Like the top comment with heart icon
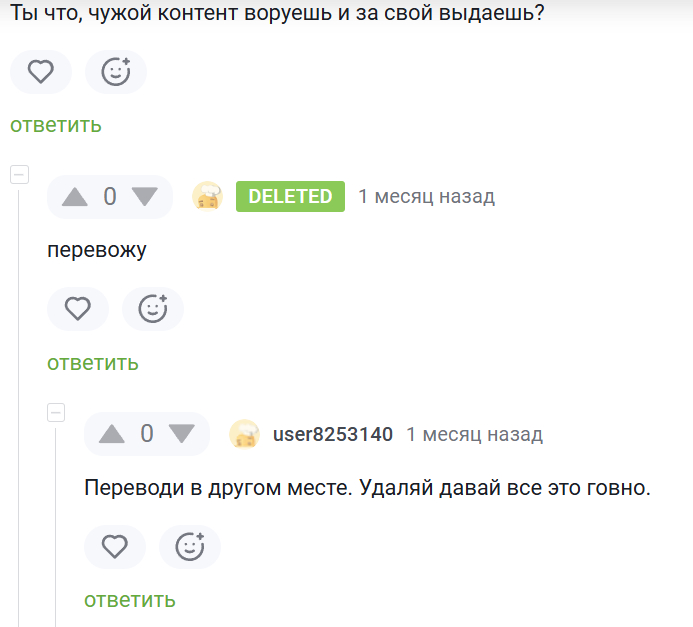Image resolution: width=693 pixels, height=627 pixels. point(40,72)
